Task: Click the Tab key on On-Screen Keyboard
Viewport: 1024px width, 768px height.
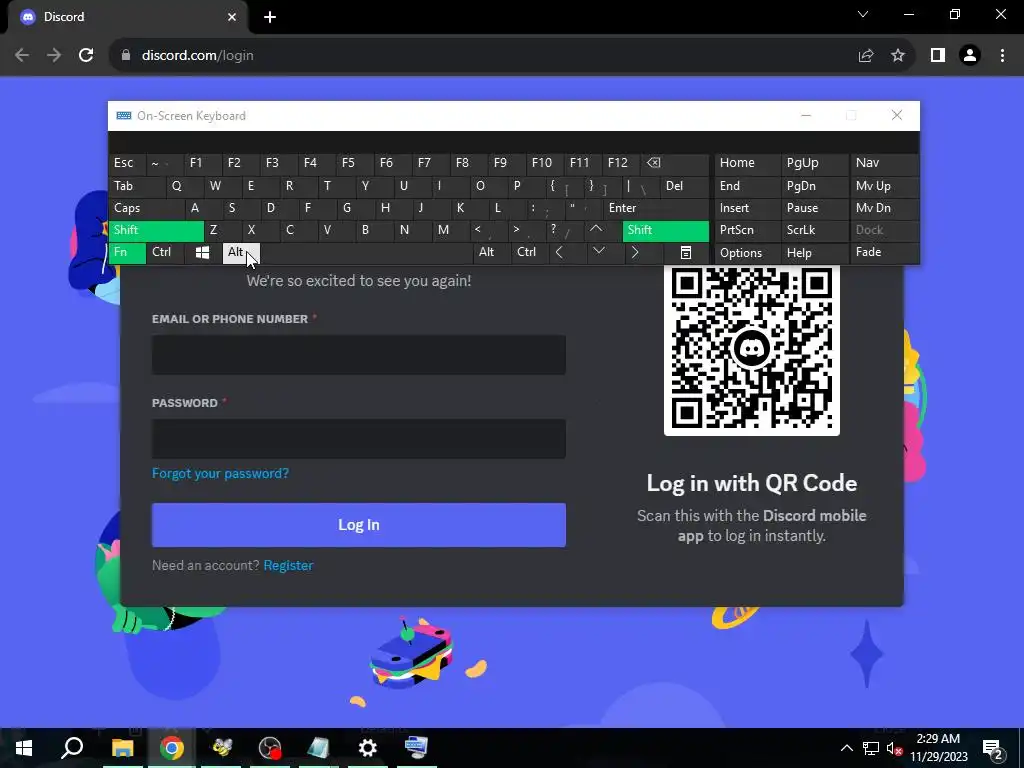Action: [x=137, y=186]
